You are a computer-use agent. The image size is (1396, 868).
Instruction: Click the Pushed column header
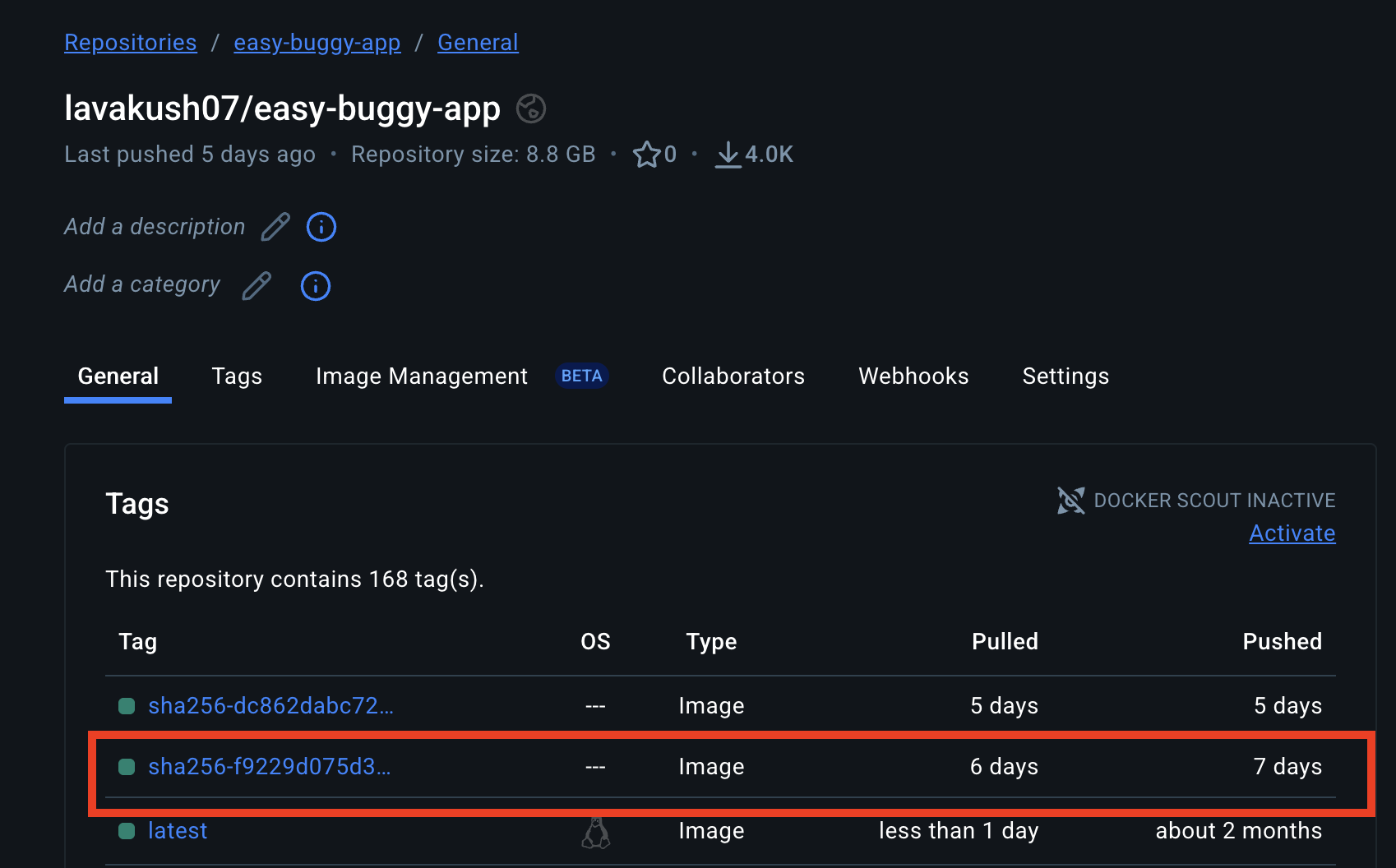point(1283,642)
